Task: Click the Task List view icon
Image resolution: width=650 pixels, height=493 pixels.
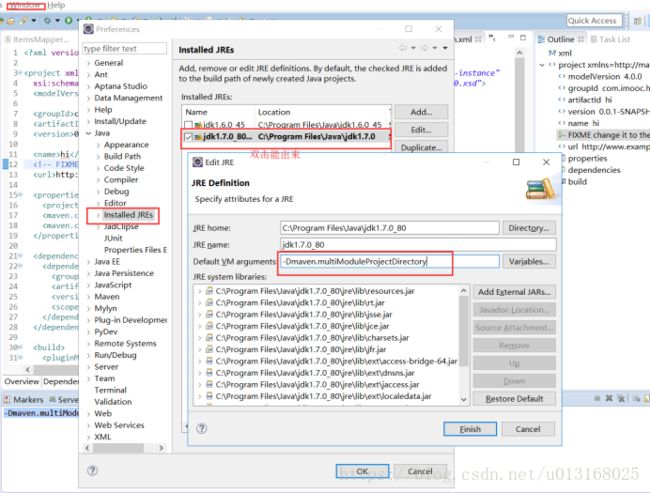Action: coord(593,39)
